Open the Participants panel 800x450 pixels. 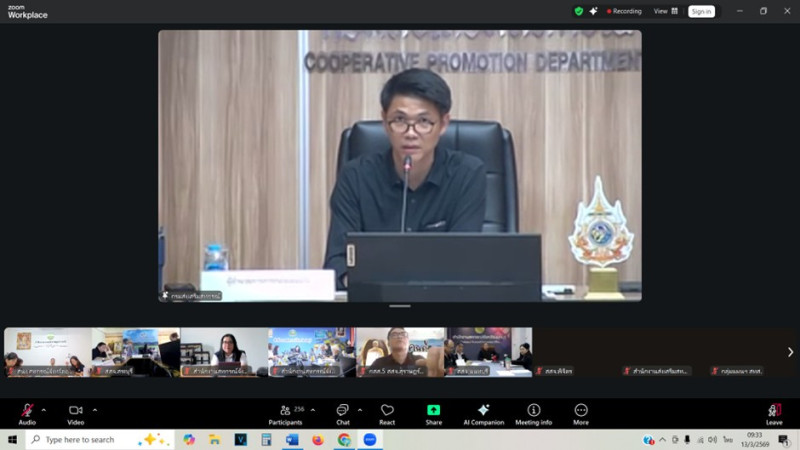click(x=285, y=411)
